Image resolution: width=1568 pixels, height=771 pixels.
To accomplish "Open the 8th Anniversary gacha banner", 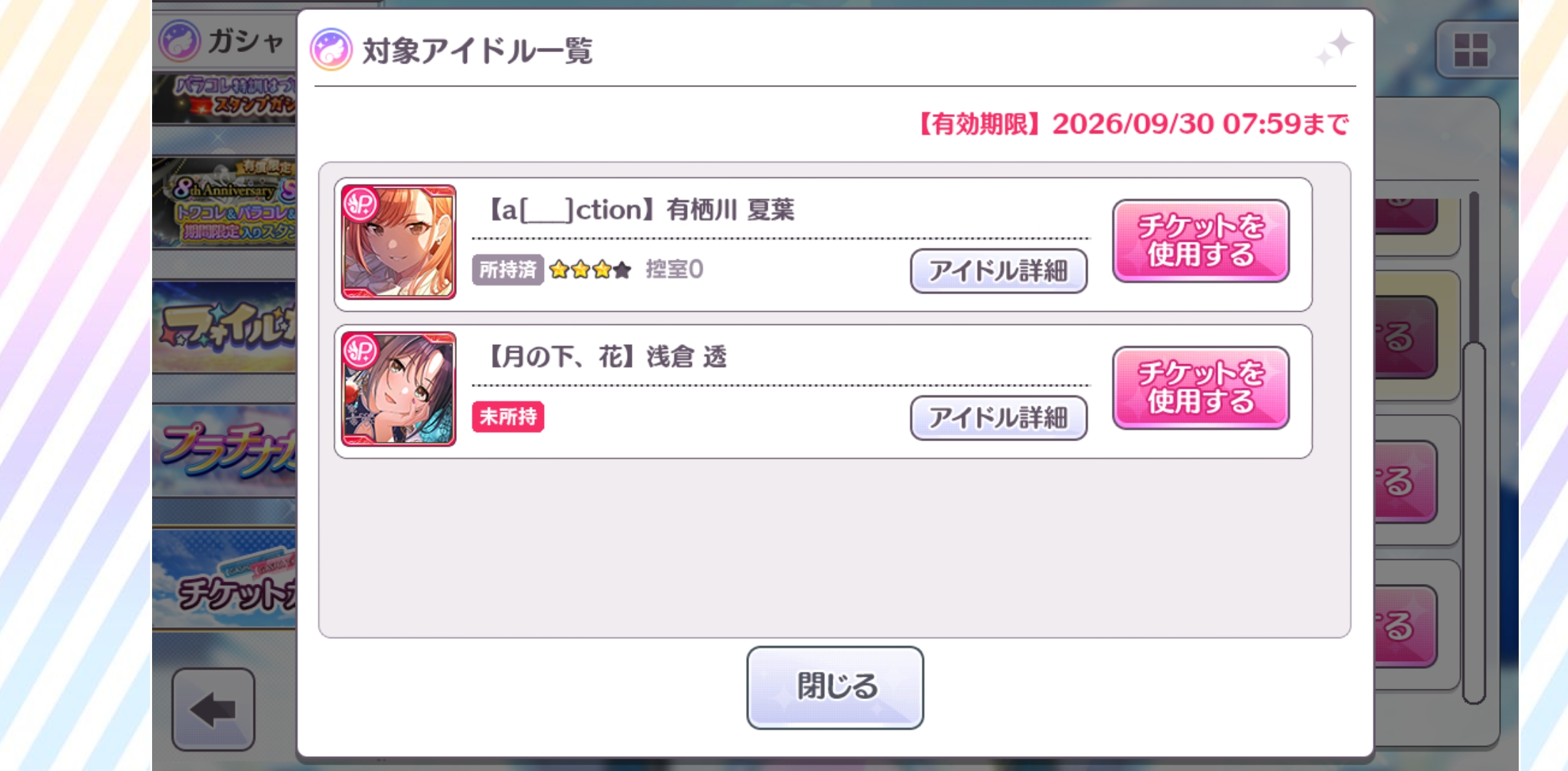I will (x=224, y=203).
